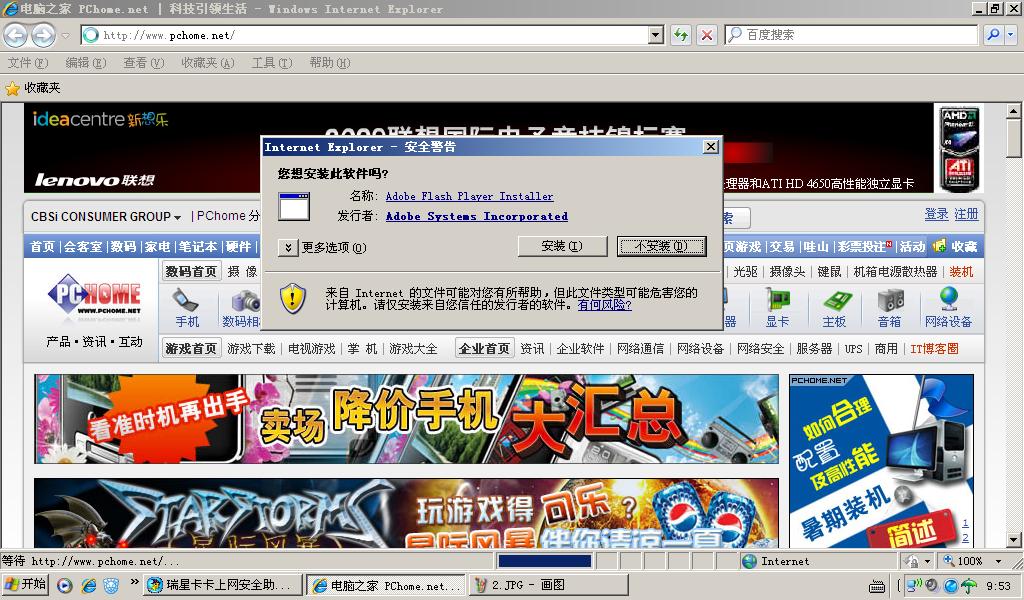
Task: Click the StarStorms Pepsi game banner
Action: point(406,513)
